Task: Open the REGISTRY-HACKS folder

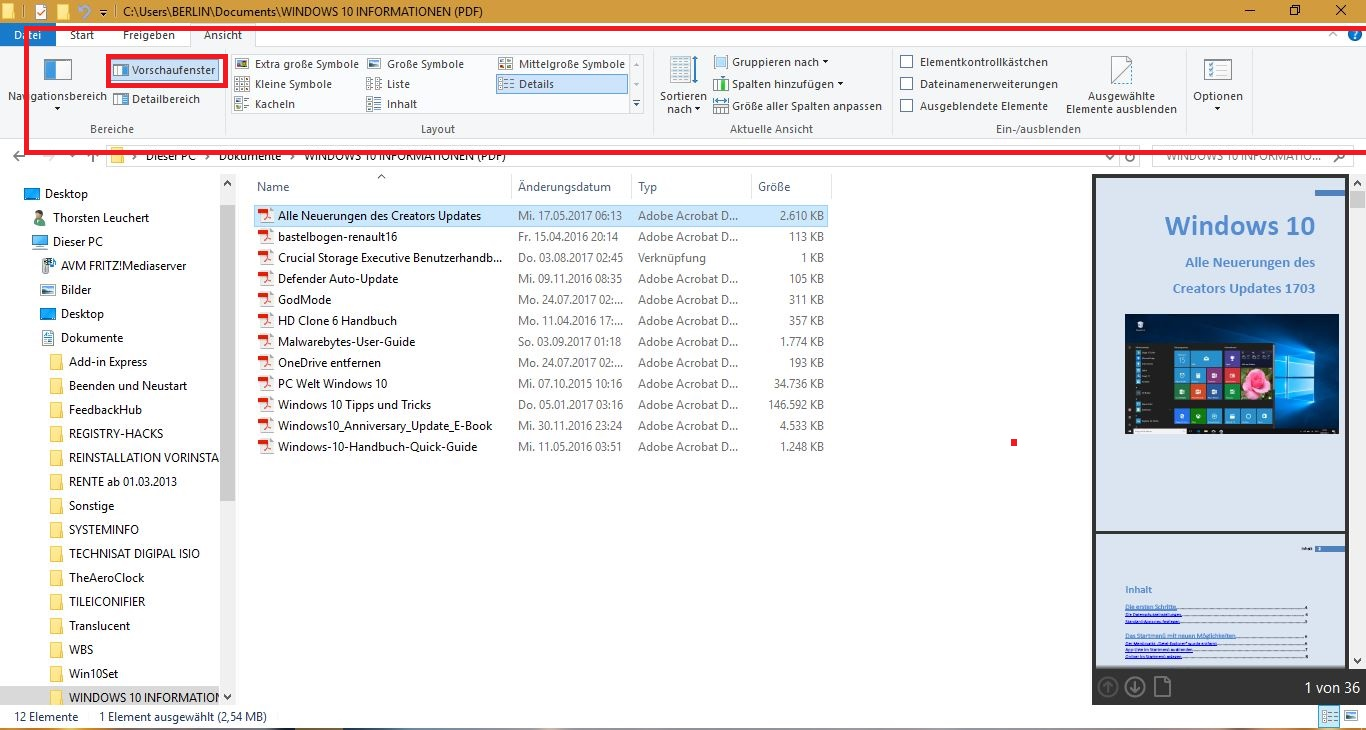Action: pyautogui.click(x=116, y=434)
